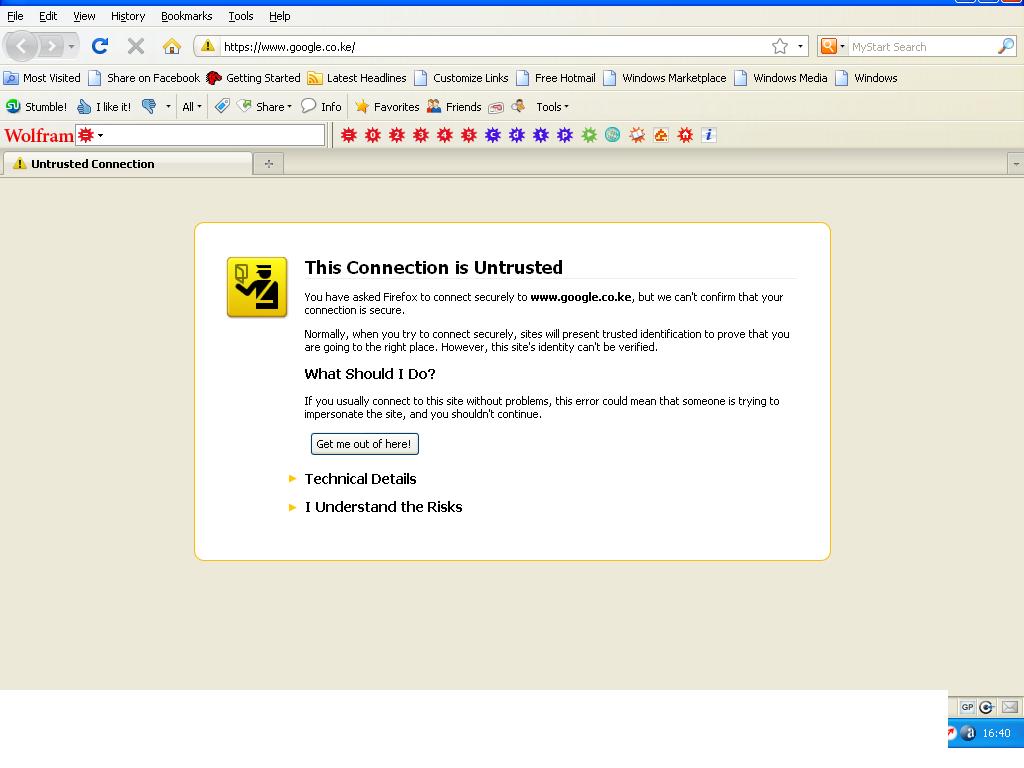Open the View menu
This screenshot has width=1024, height=768.
(x=84, y=16)
